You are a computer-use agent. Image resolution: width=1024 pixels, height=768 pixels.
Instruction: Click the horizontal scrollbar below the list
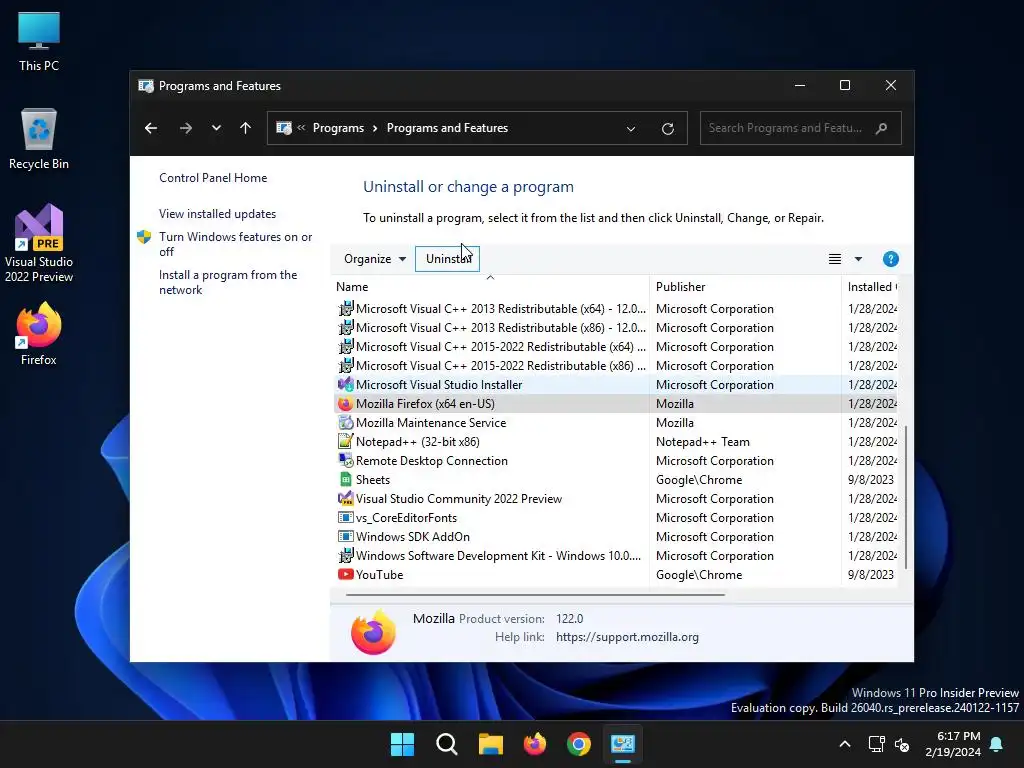tap(535, 595)
